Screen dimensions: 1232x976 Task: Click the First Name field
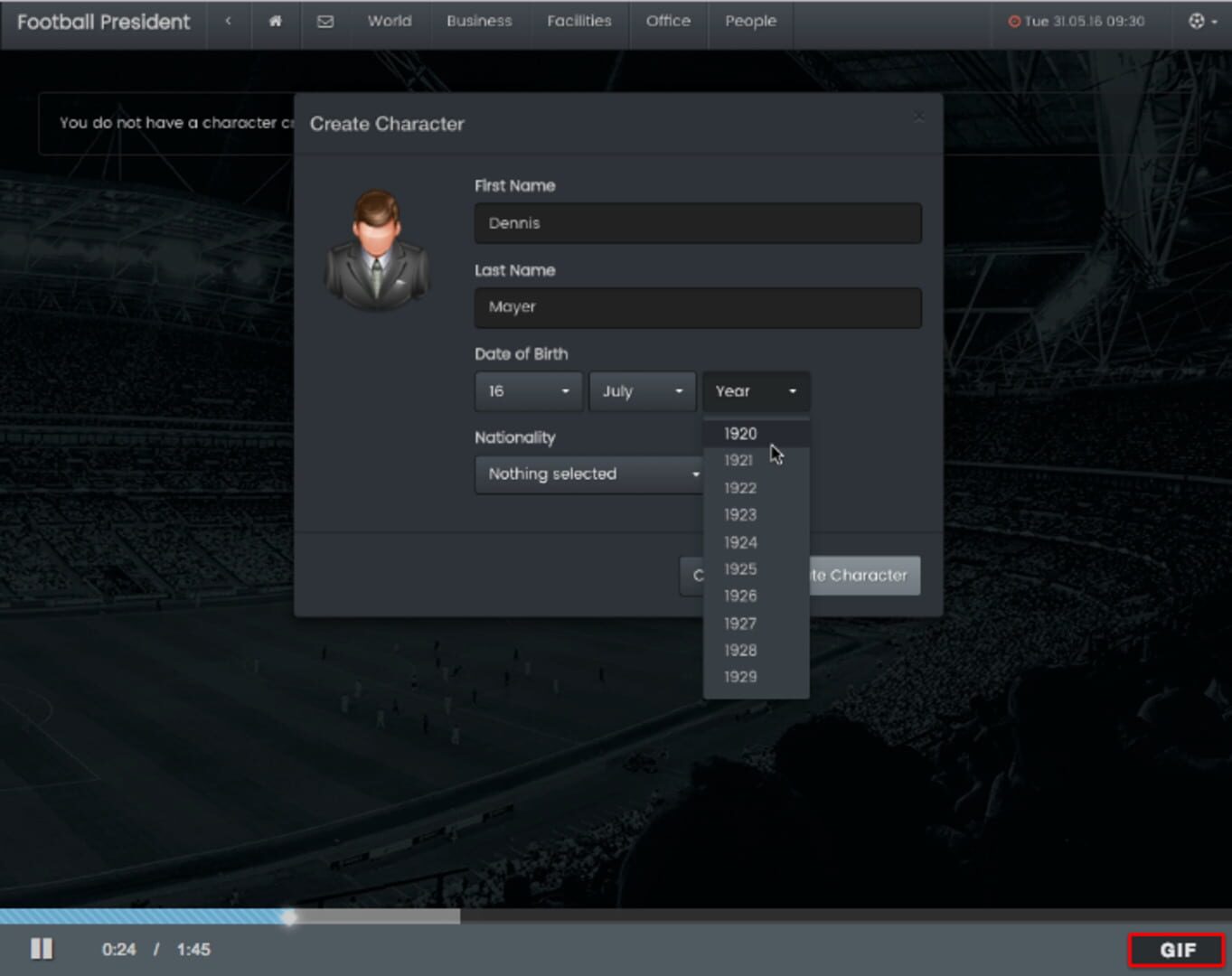(x=698, y=223)
